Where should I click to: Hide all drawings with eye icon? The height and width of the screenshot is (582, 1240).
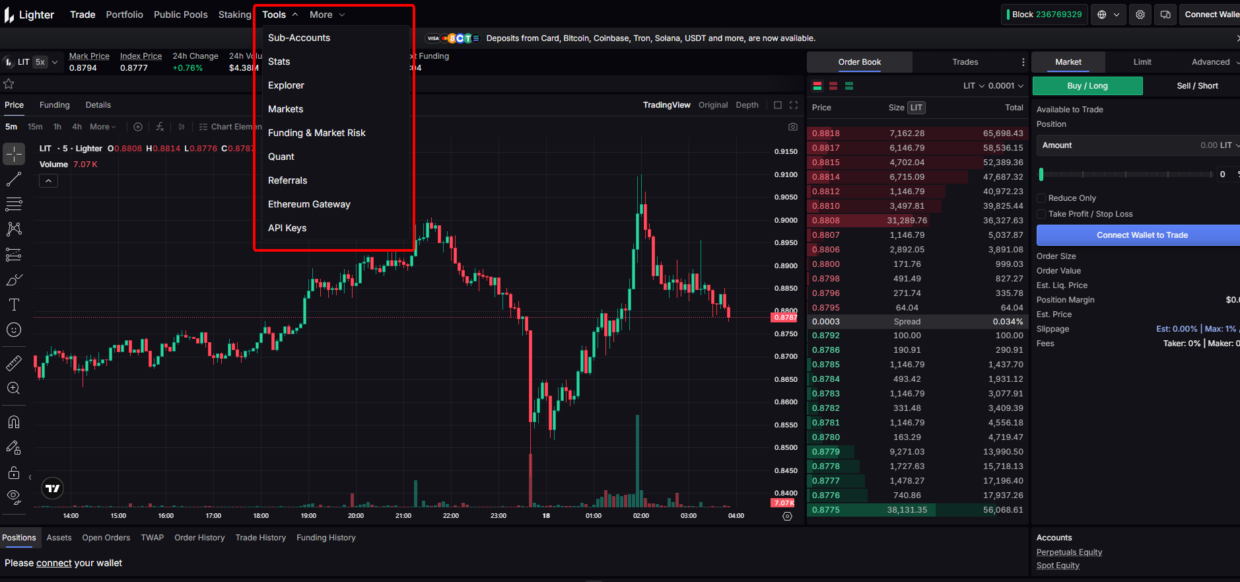(x=14, y=496)
